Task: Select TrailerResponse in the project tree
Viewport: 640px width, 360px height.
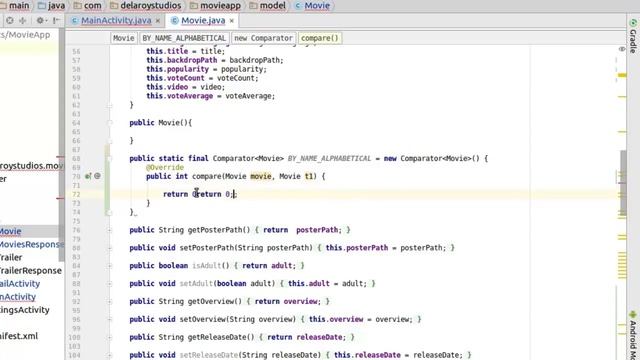Action: click(31, 271)
